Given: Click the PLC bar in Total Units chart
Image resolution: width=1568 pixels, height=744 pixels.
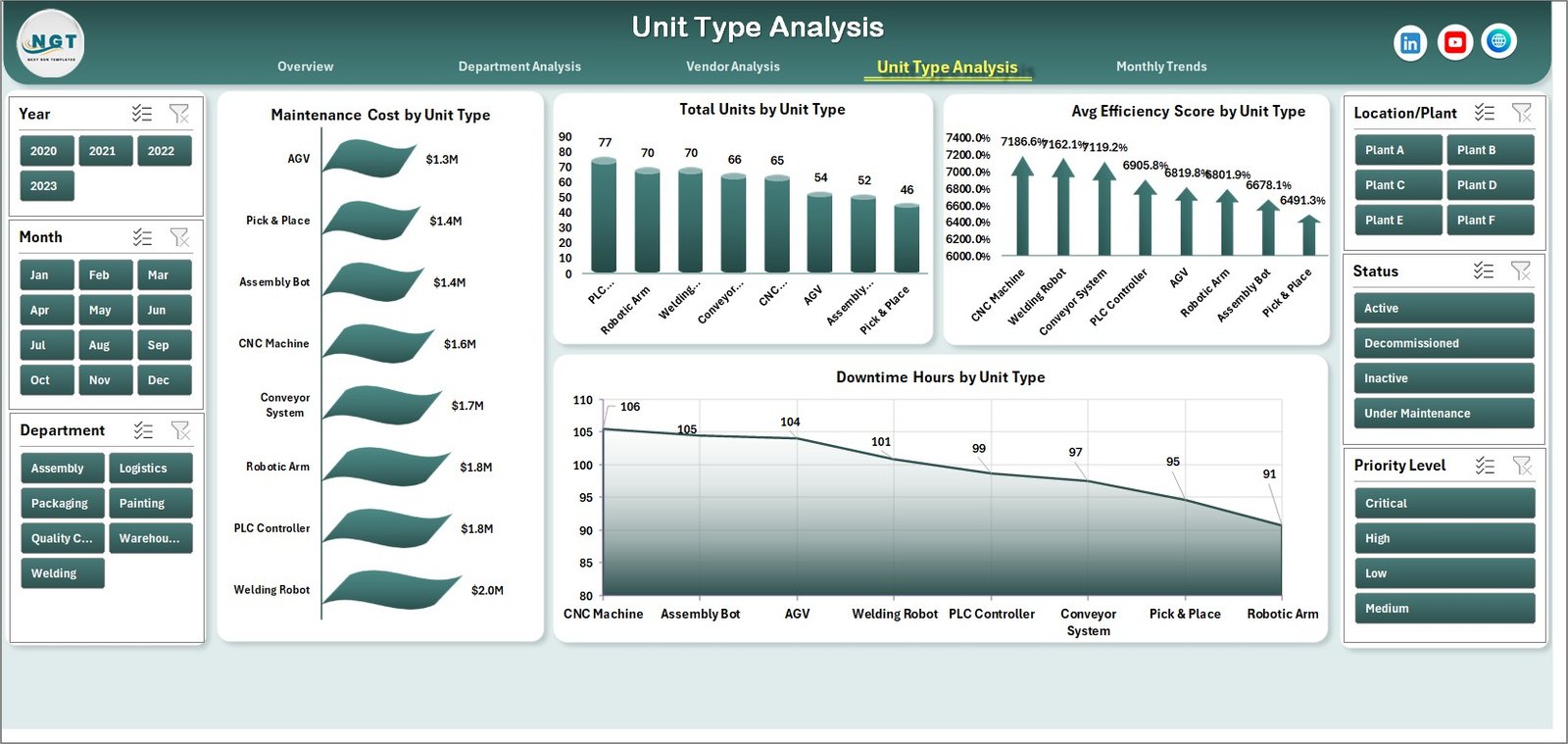Looking at the screenshot, I should [x=604, y=216].
